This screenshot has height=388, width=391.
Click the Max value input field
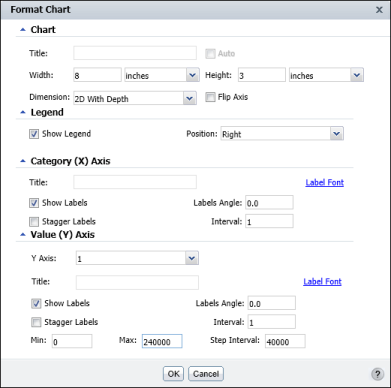(x=162, y=341)
